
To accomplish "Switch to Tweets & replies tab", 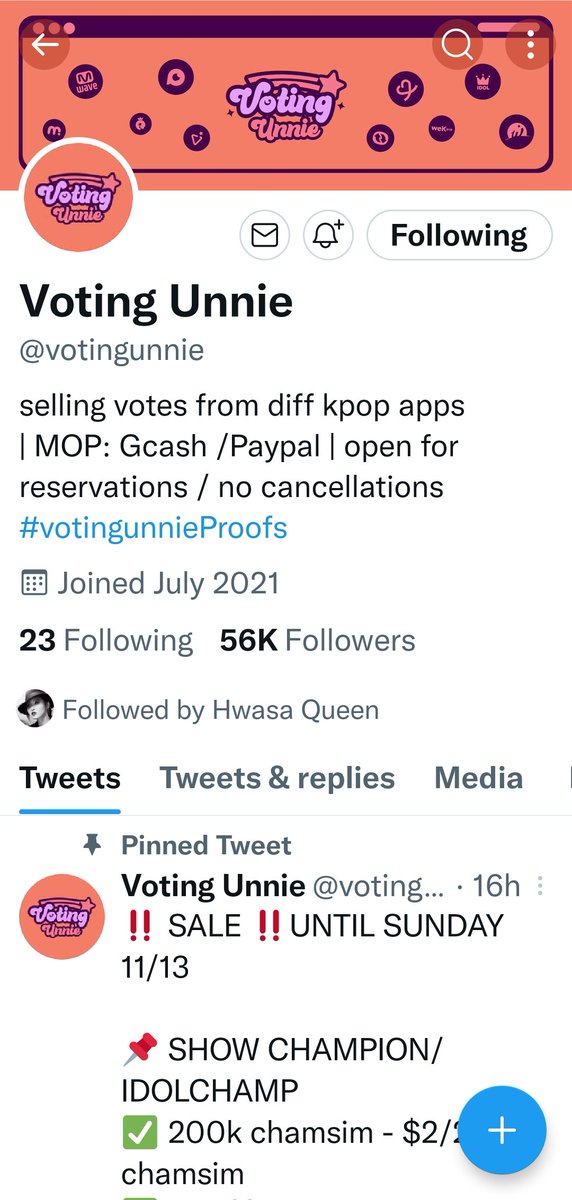I will pyautogui.click(x=277, y=778).
